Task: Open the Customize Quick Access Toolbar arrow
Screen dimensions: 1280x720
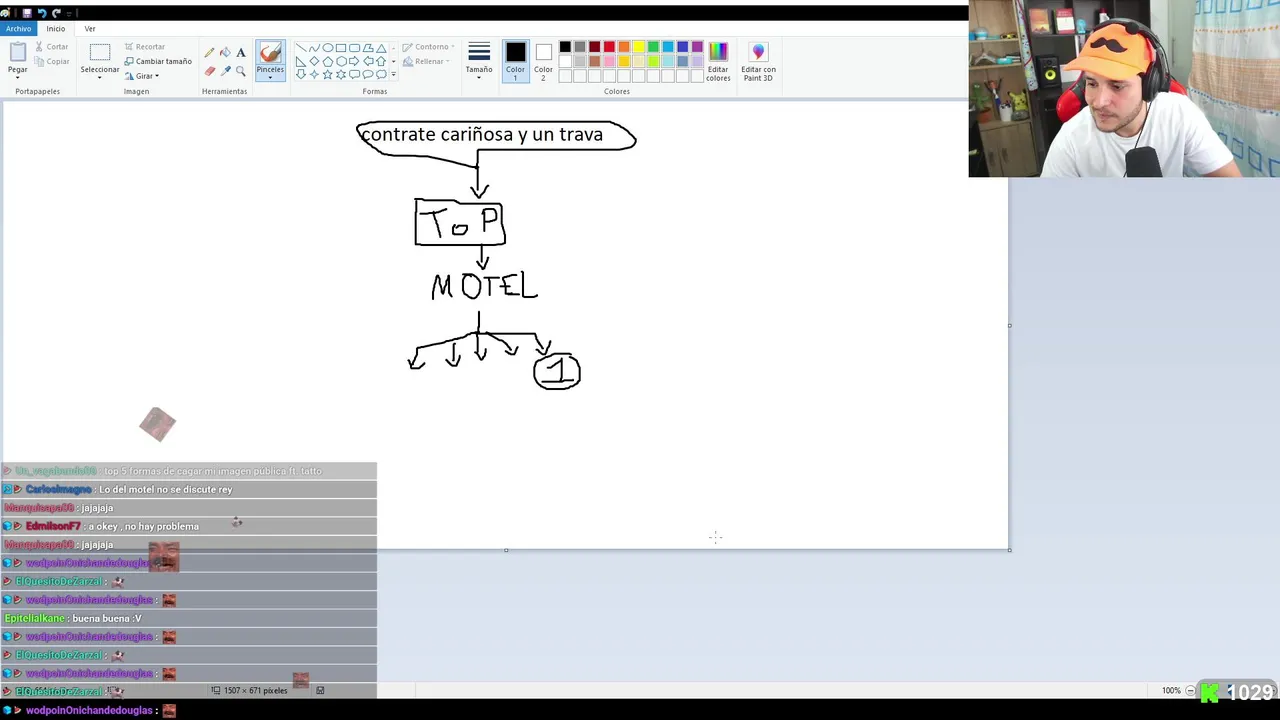Action: tap(70, 13)
